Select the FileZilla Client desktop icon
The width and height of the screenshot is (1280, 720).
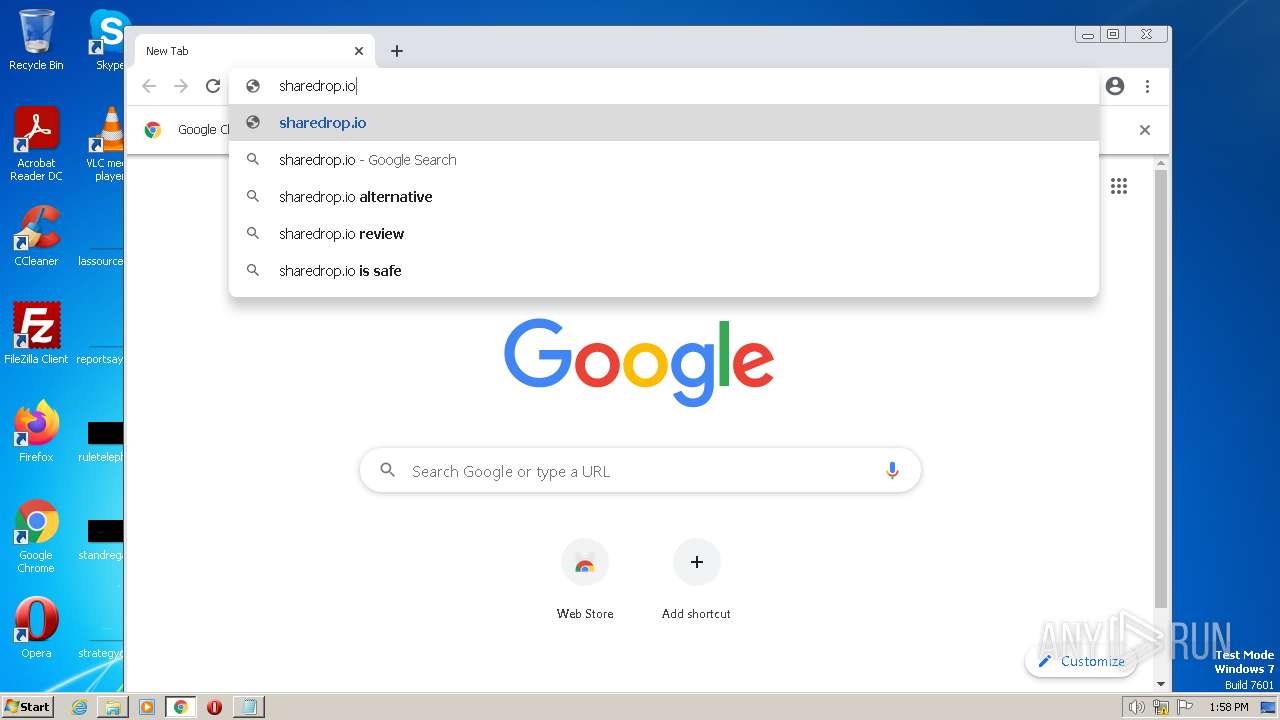tap(36, 334)
